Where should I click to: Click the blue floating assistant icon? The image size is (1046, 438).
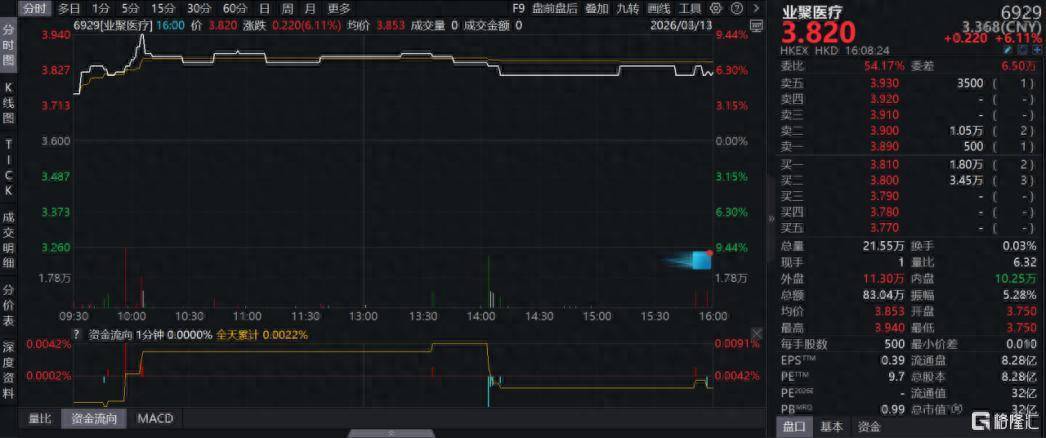[700, 261]
